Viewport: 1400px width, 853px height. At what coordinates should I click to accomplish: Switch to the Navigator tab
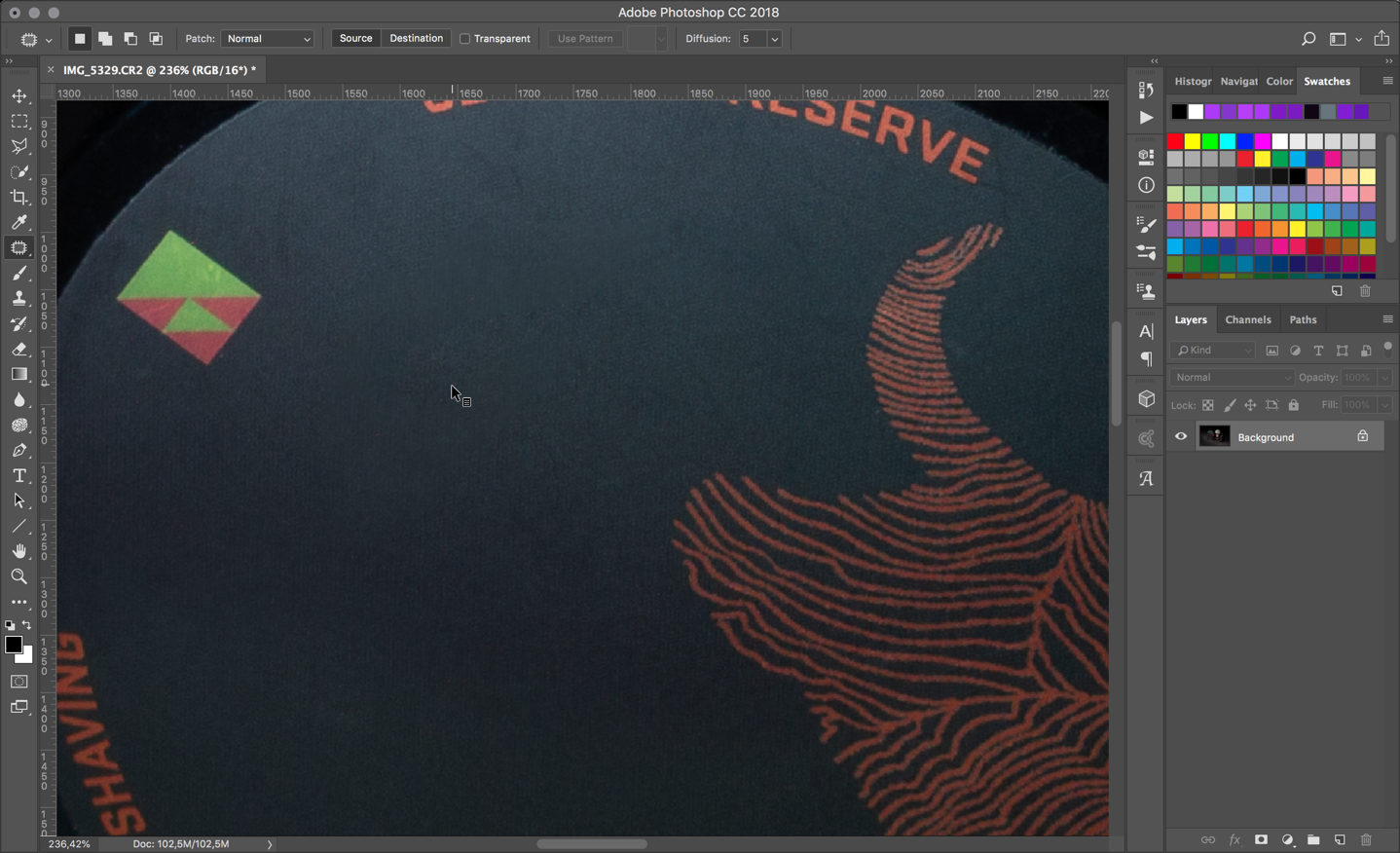(x=1238, y=82)
